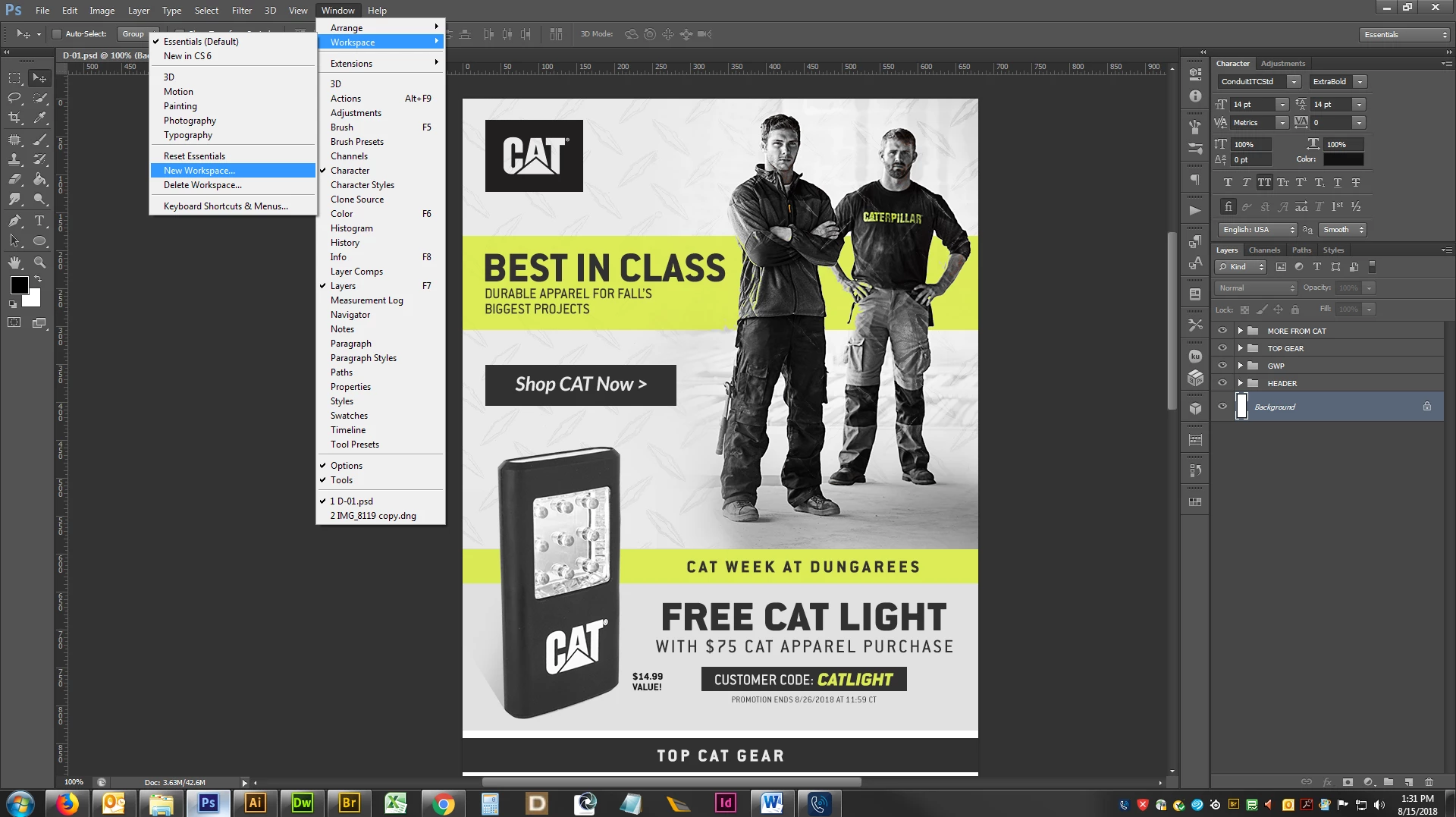
Task: Open Keyboard Shortcuts & Menus...
Action: tap(233, 206)
